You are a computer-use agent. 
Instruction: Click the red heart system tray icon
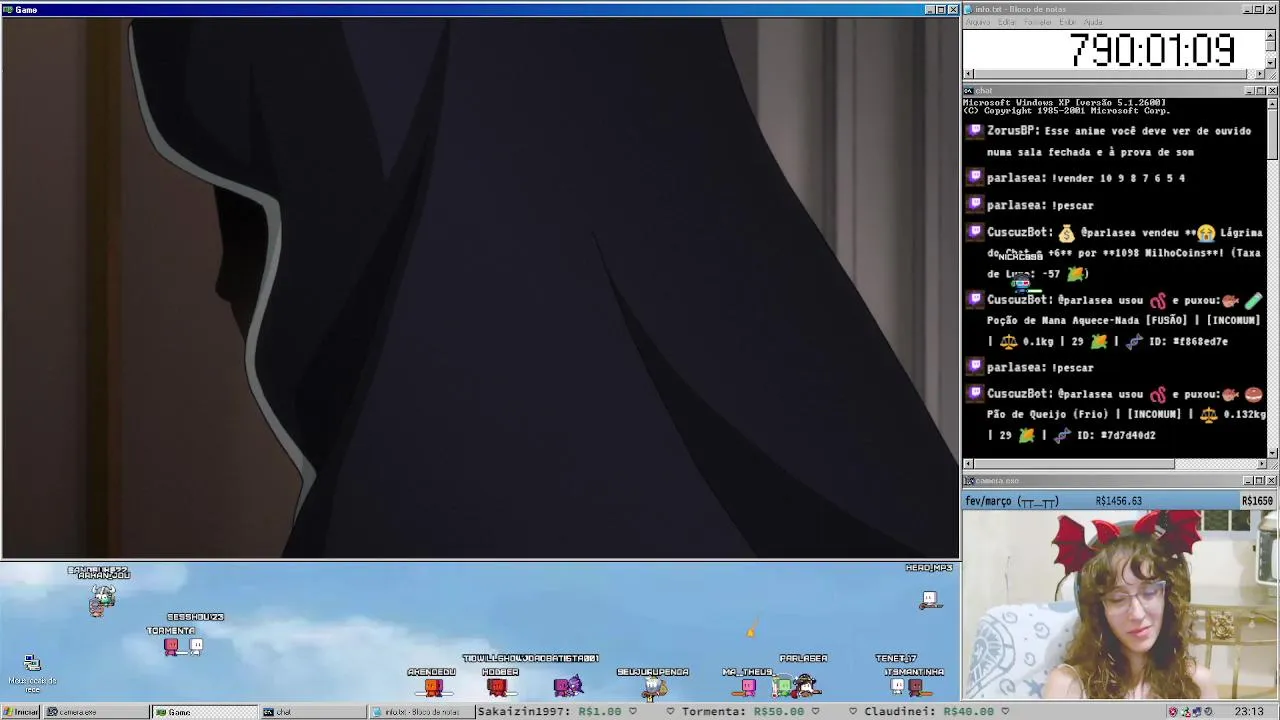pyautogui.click(x=1173, y=712)
